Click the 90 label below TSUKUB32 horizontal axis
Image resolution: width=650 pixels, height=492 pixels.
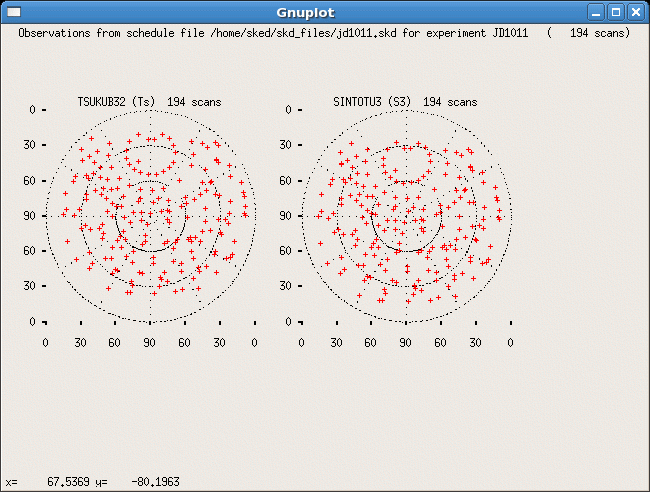[x=150, y=342]
